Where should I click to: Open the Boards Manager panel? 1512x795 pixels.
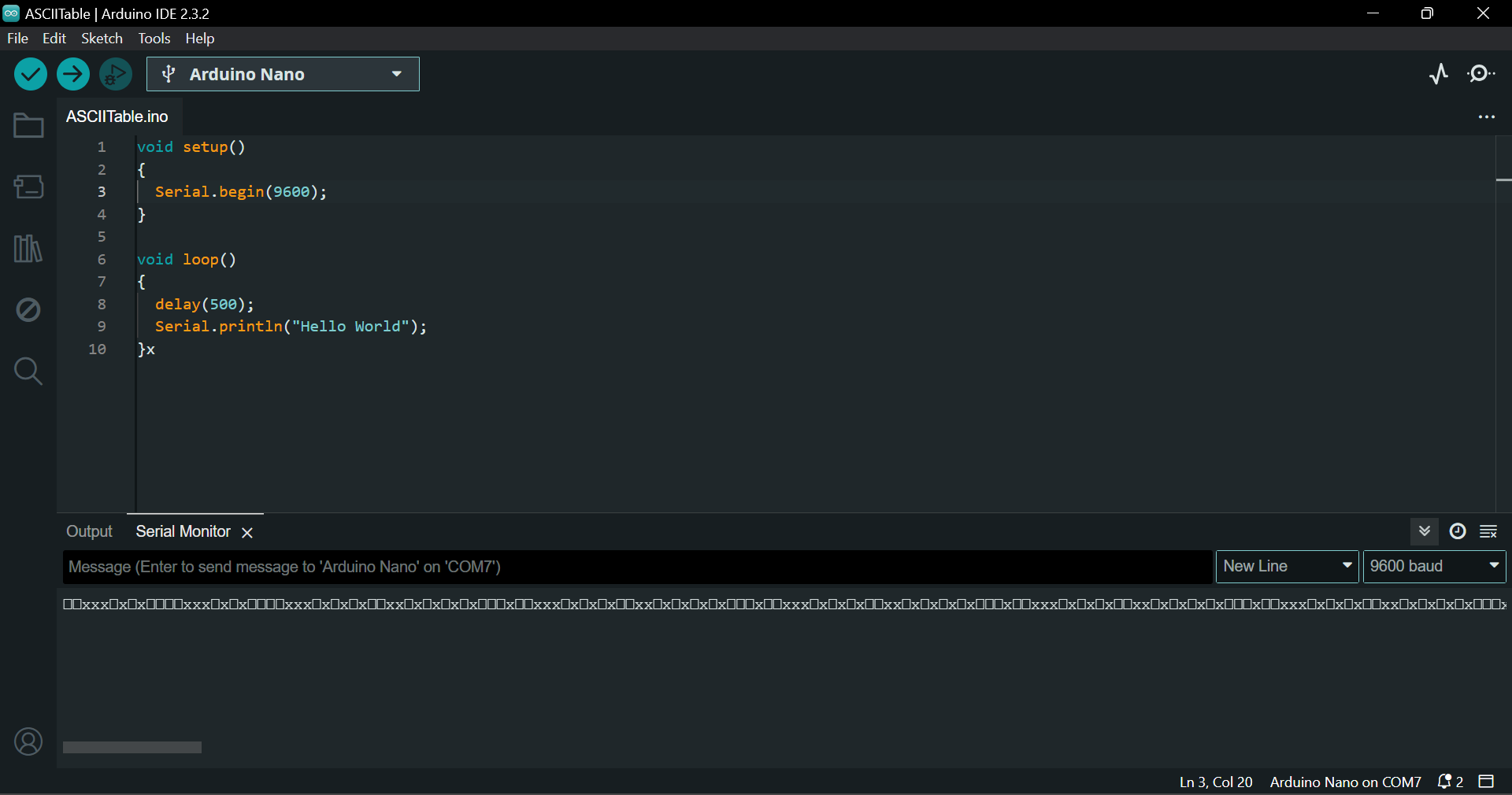[x=28, y=187]
